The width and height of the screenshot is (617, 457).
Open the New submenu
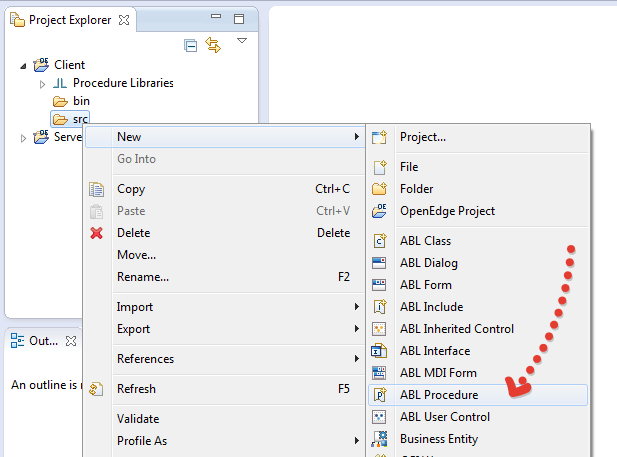pyautogui.click(x=225, y=137)
